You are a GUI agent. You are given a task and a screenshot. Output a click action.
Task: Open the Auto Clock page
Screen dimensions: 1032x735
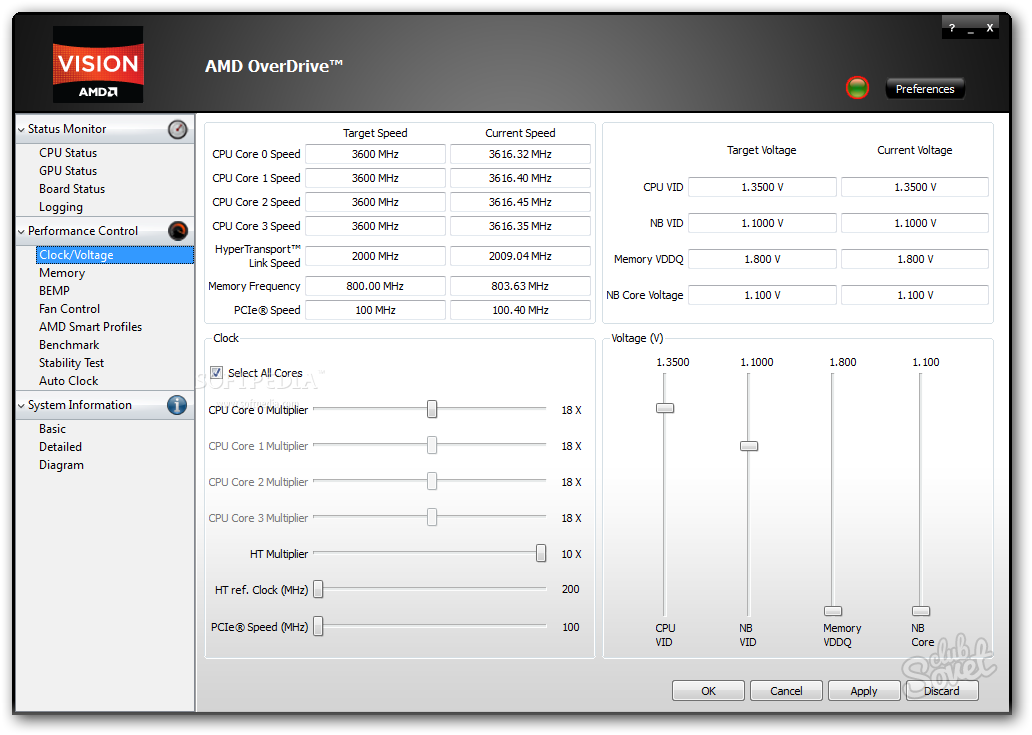(68, 381)
